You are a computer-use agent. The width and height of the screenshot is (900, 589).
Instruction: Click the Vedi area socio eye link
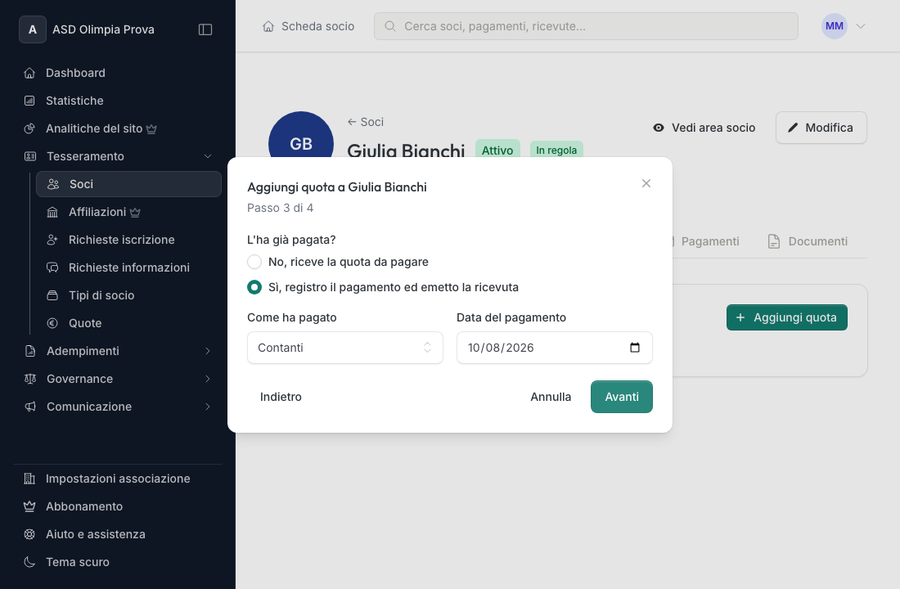pos(704,127)
